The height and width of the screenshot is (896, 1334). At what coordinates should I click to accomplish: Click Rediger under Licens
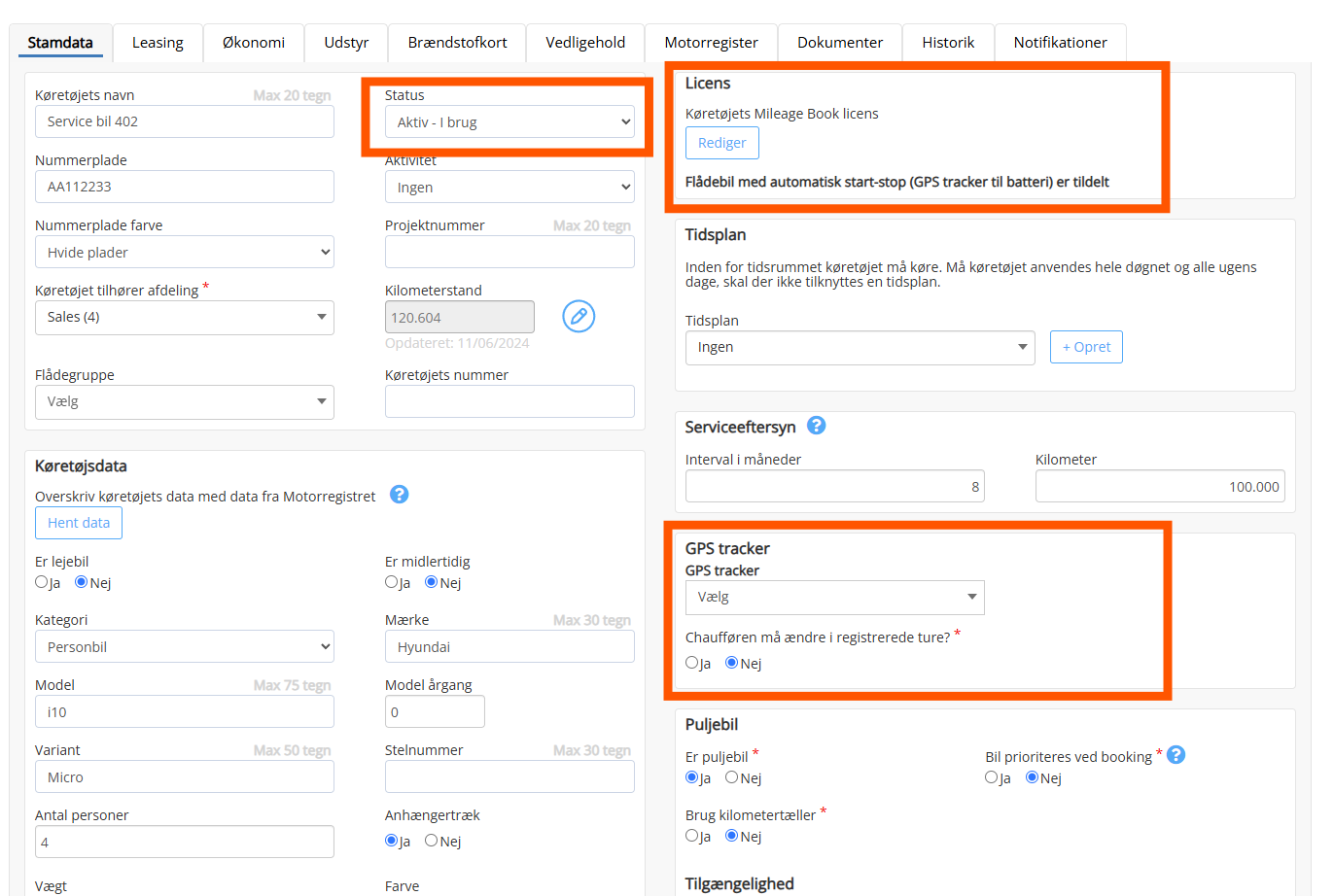click(x=721, y=143)
